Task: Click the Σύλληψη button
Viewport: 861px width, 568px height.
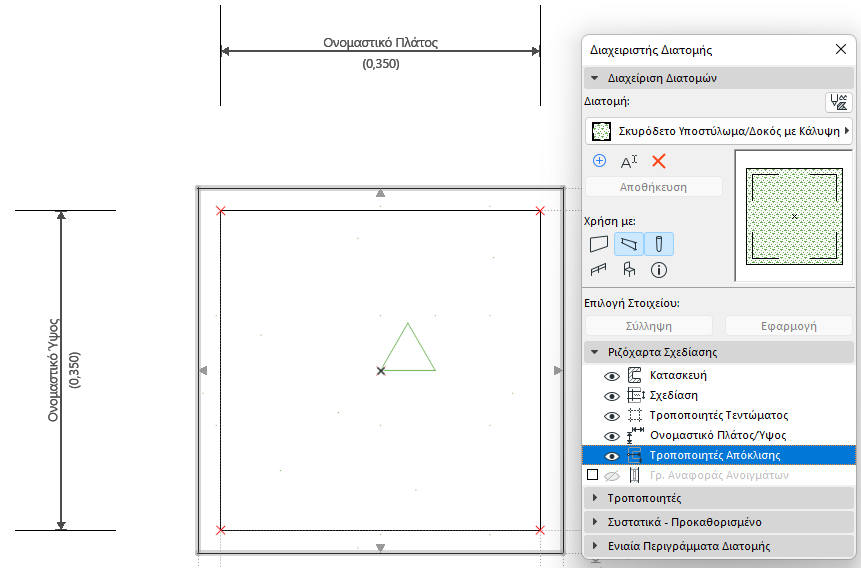Action: tap(648, 326)
